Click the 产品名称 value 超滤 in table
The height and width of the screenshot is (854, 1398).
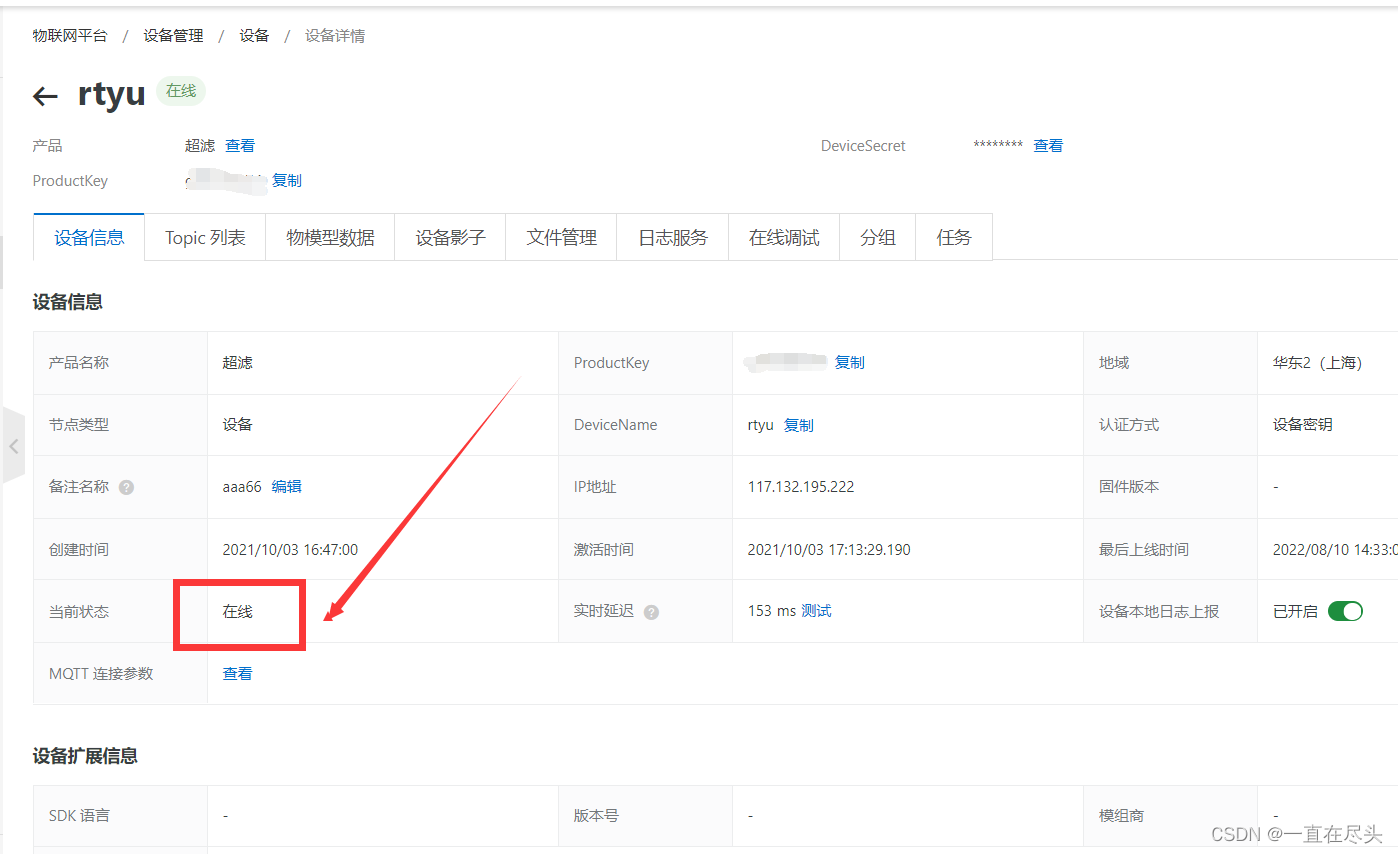237,363
